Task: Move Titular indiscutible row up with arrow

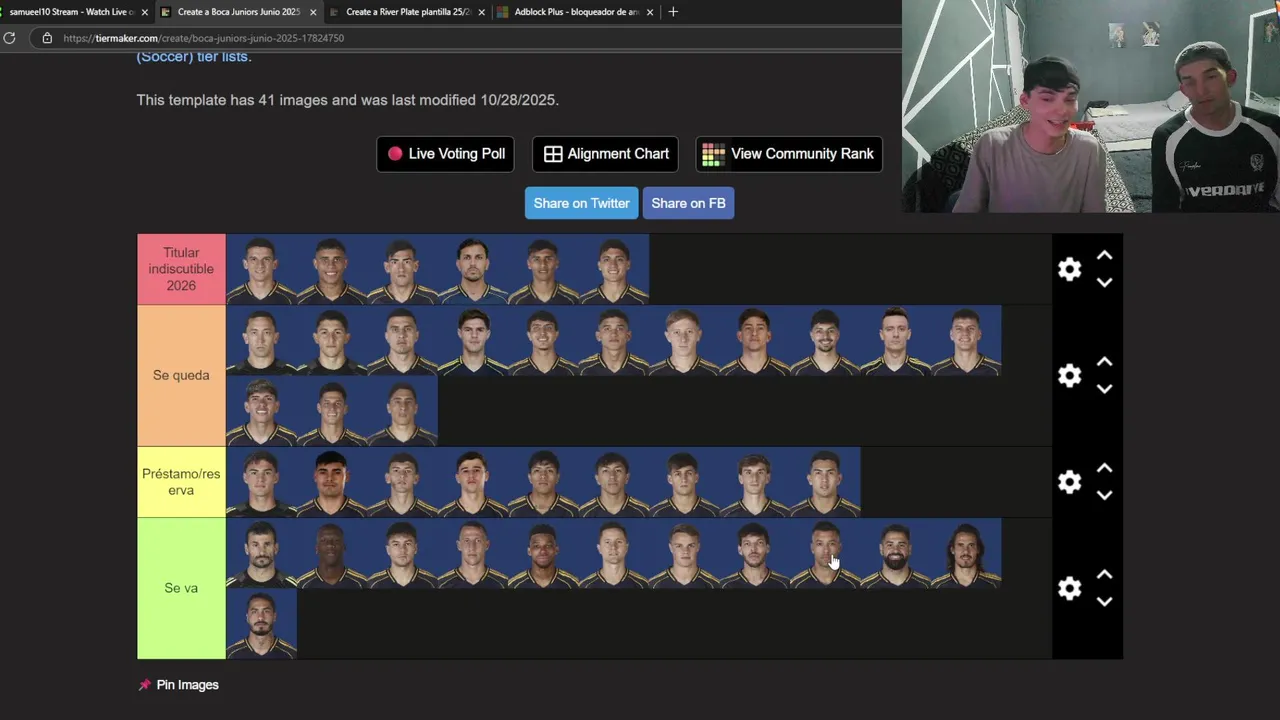Action: coord(1104,256)
